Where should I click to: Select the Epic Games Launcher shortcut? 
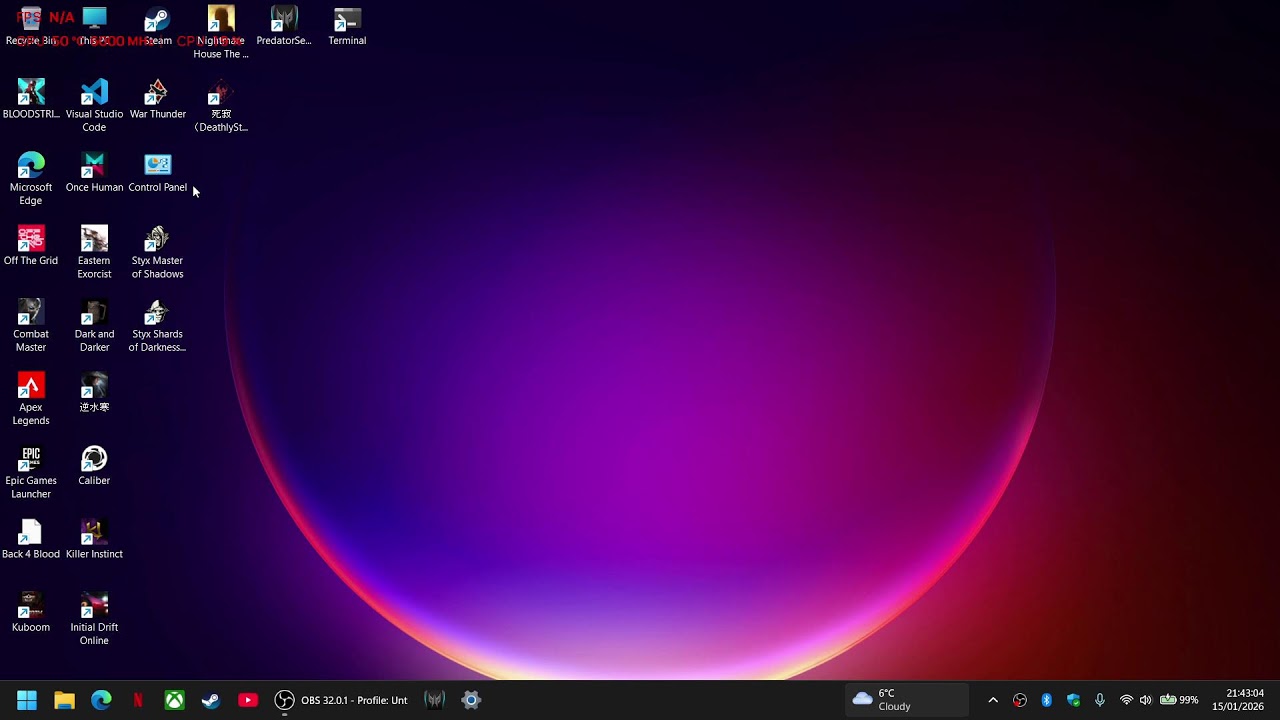coord(31,472)
